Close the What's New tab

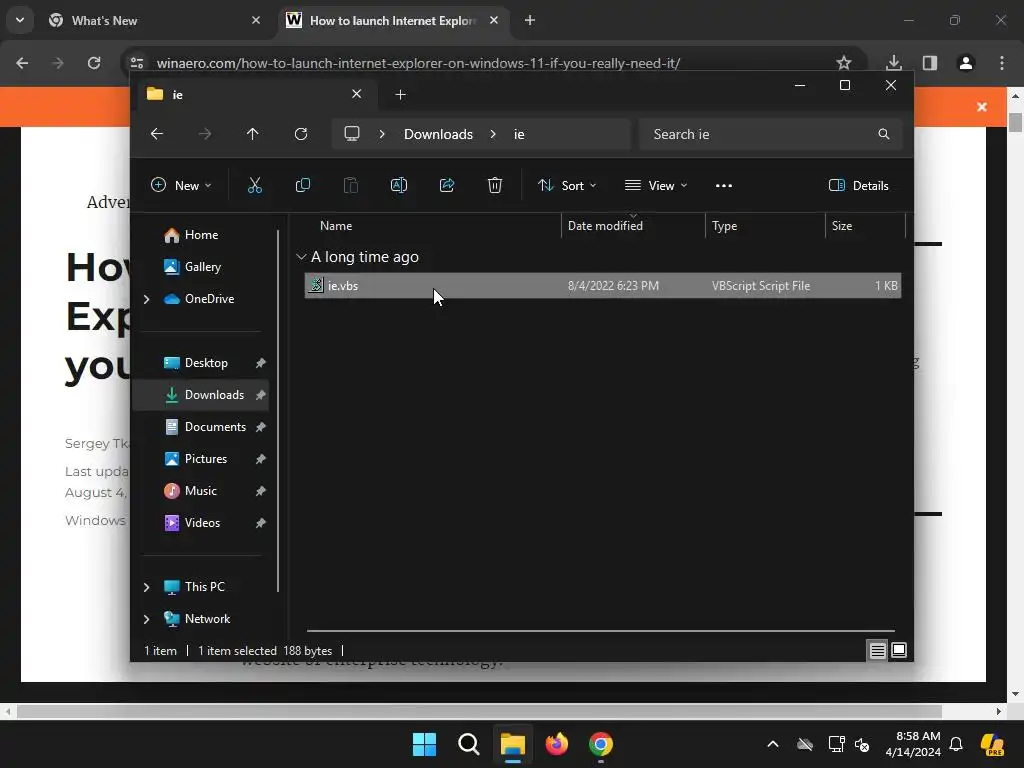pos(256,20)
